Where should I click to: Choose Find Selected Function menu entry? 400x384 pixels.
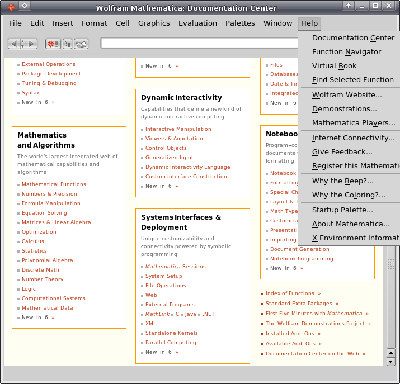(x=350, y=80)
